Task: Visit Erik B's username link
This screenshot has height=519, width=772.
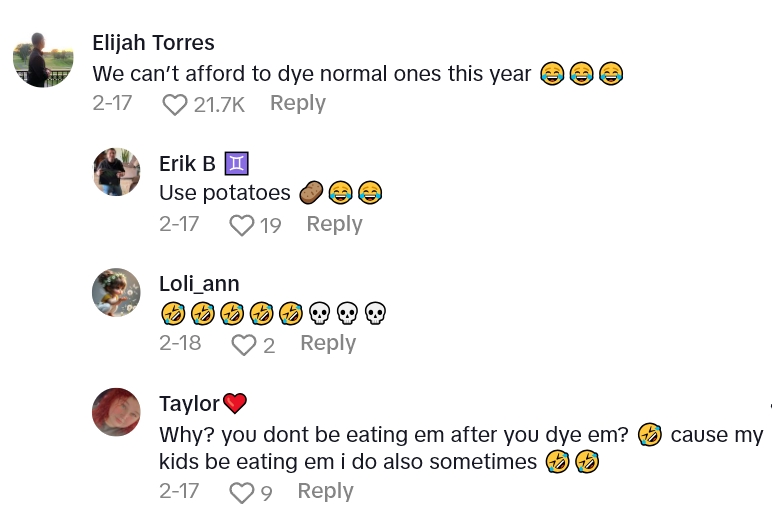Action: (187, 164)
